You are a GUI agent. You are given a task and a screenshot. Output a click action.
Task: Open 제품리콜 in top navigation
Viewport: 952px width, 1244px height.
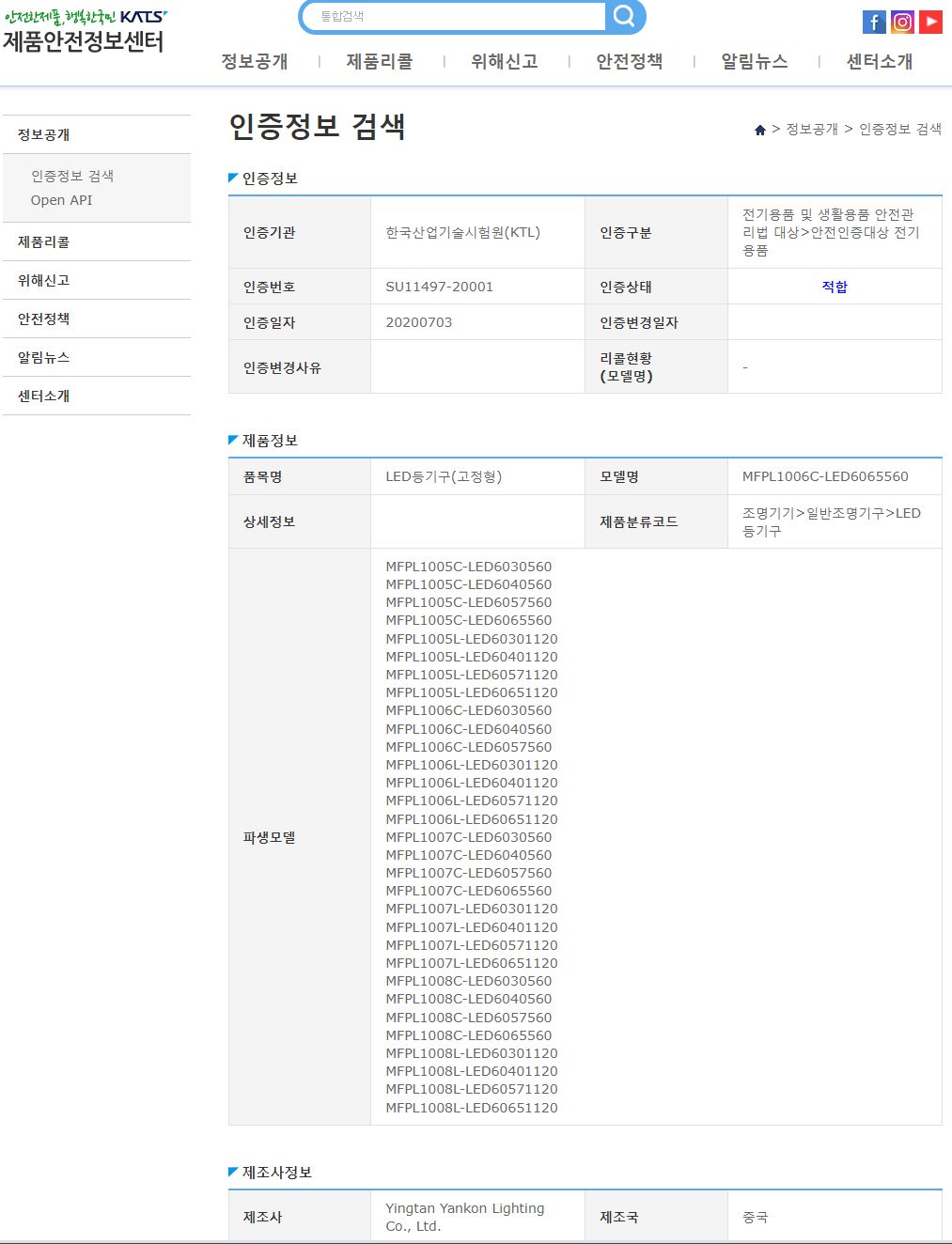click(380, 61)
